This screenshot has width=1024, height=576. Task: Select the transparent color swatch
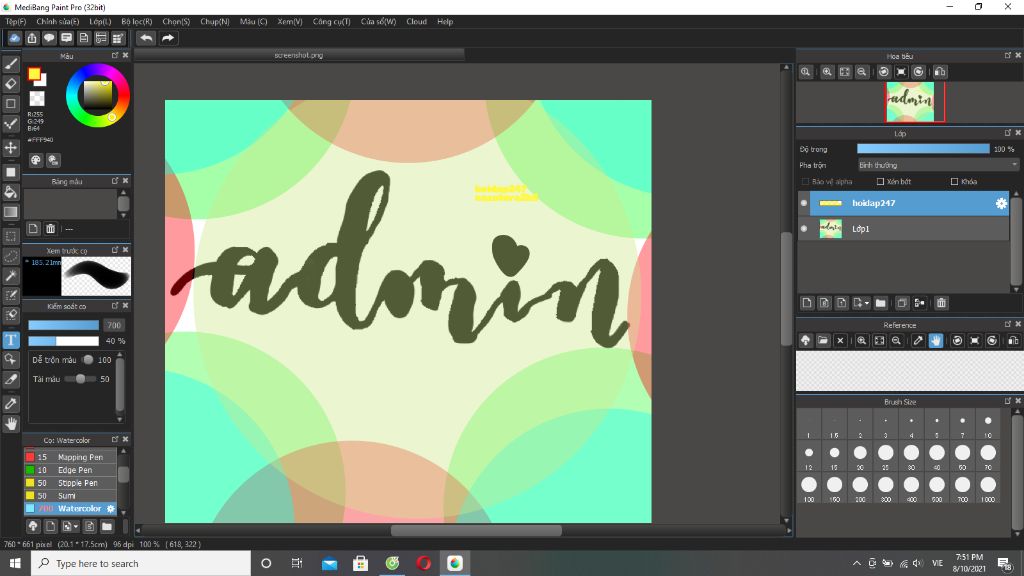pyautogui.click(x=37, y=99)
